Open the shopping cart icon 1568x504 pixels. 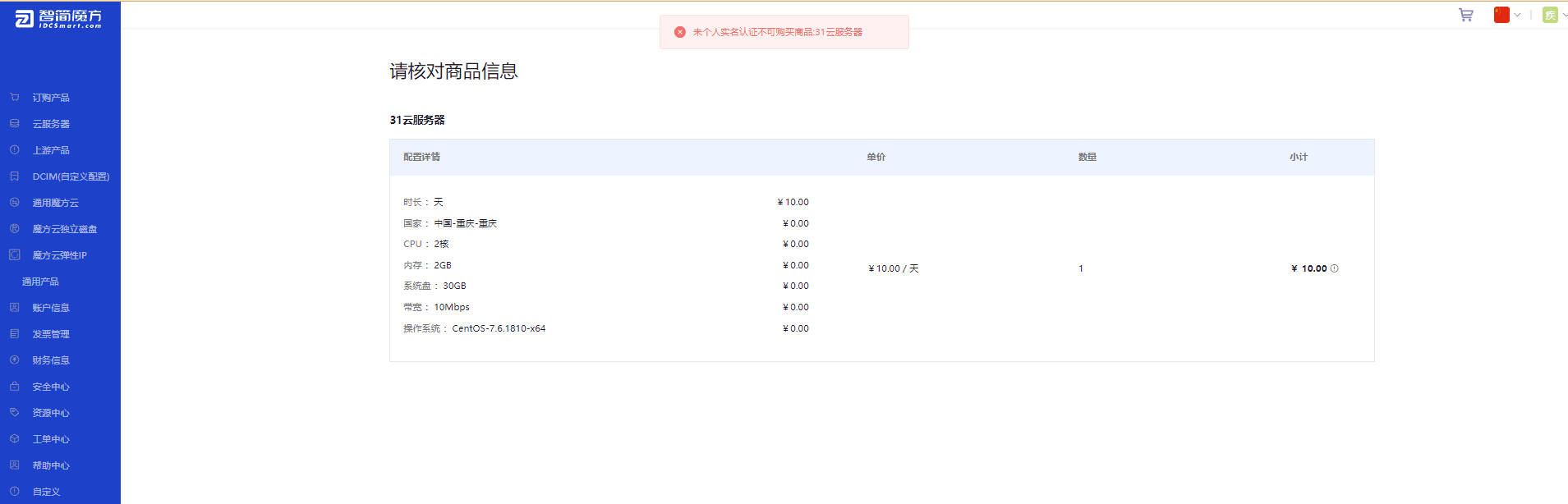click(1466, 15)
